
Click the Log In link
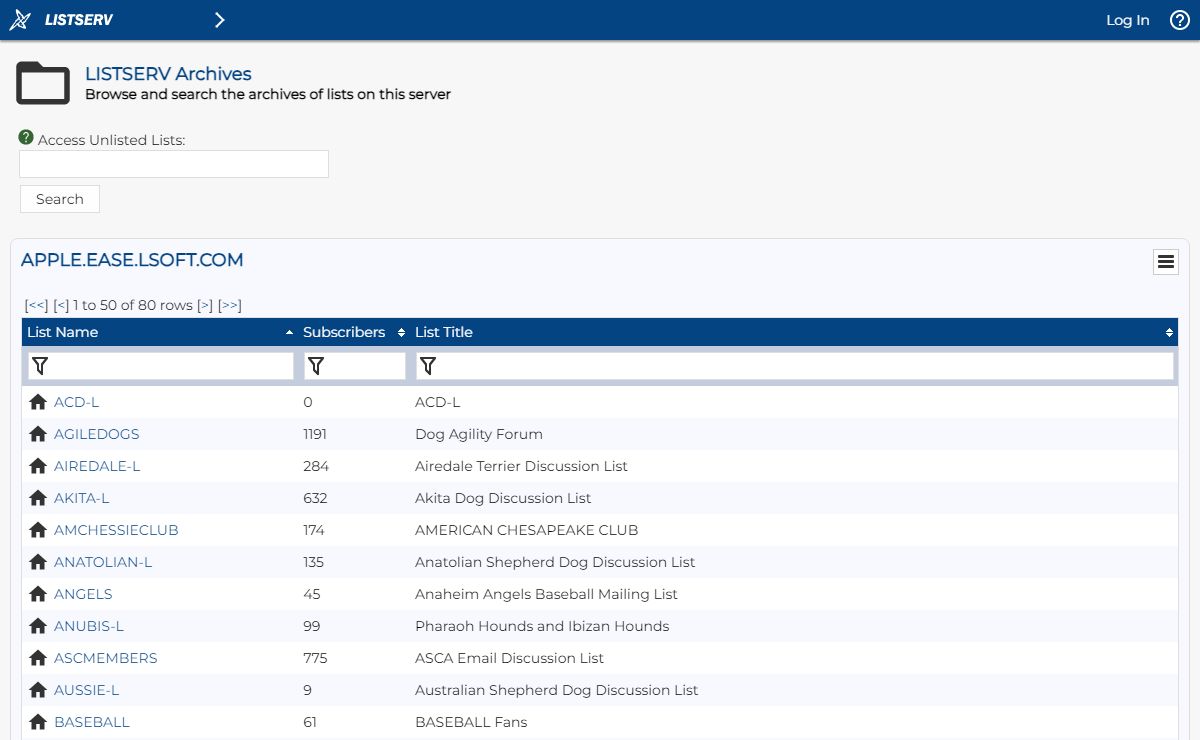(1127, 20)
